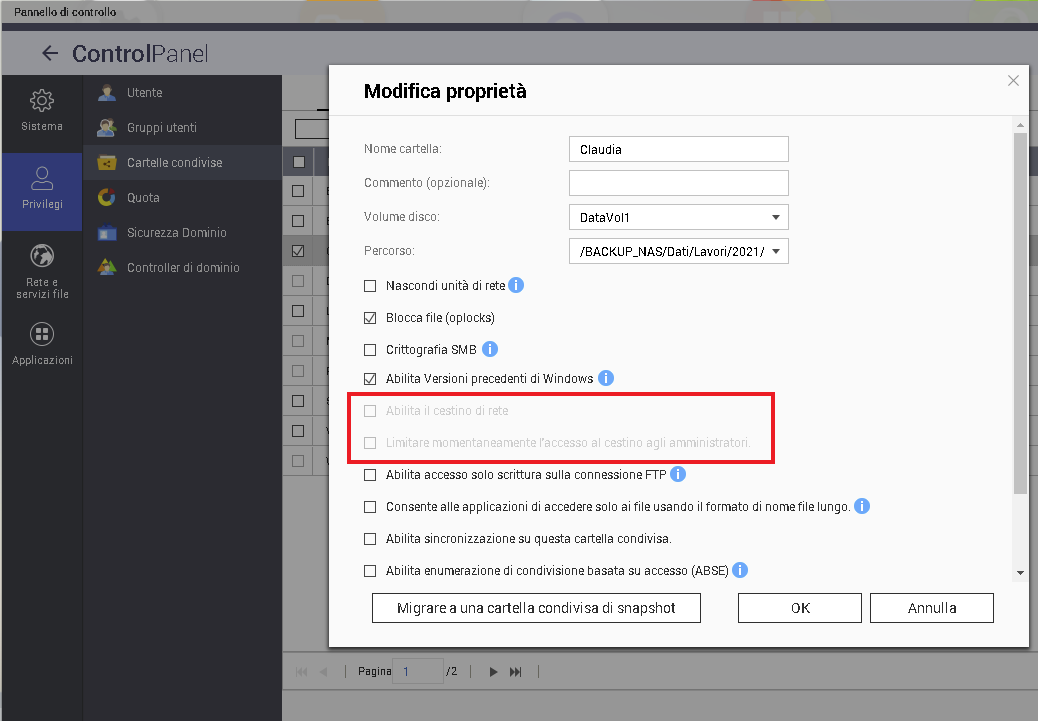Expand the Volume disco DataVol1 dropdown
Image resolution: width=1038 pixels, height=721 pixels.
(x=775, y=217)
